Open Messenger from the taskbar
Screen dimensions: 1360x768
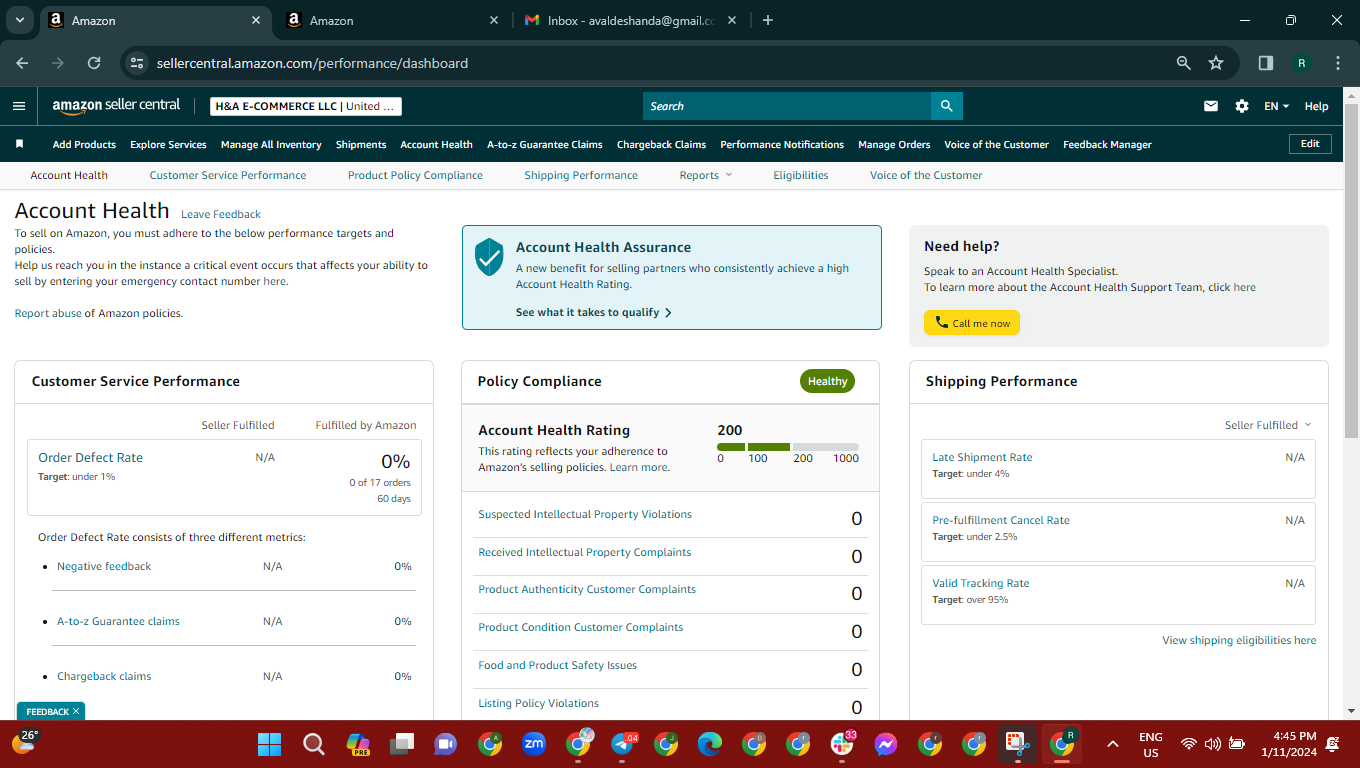pyautogui.click(x=886, y=744)
